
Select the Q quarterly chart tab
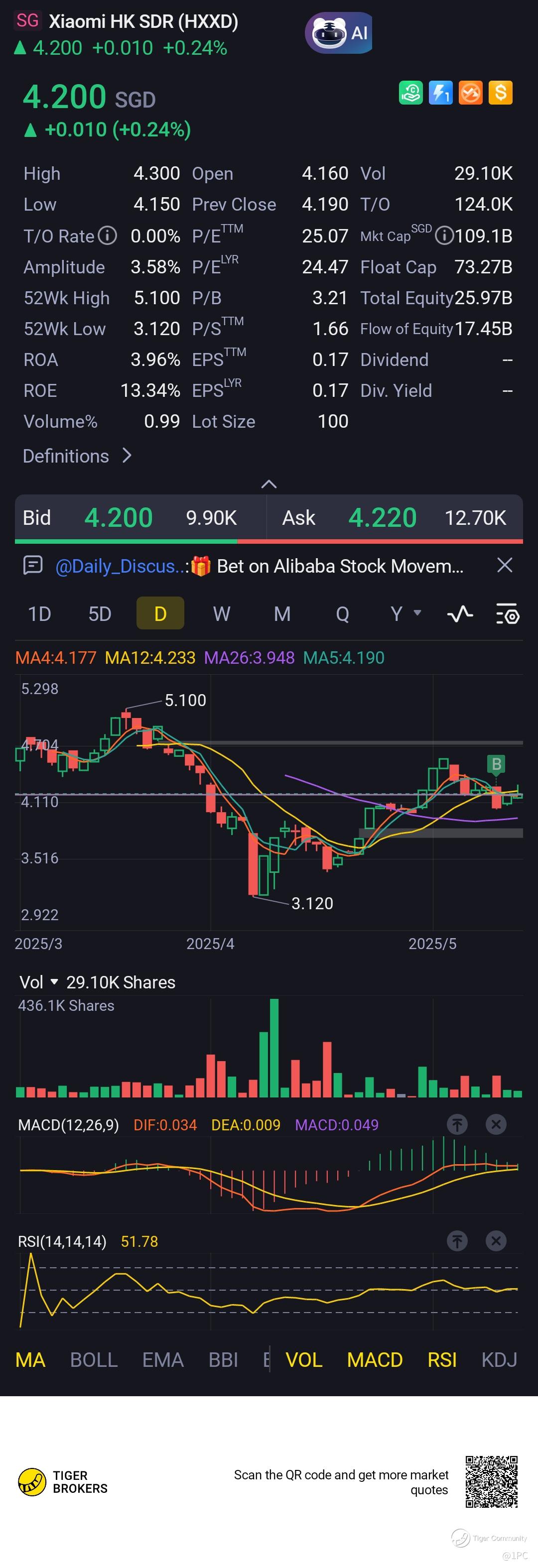(342, 613)
